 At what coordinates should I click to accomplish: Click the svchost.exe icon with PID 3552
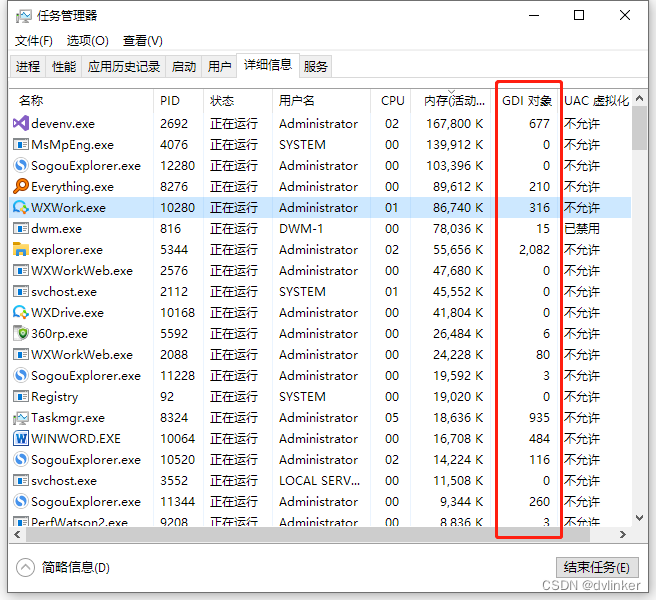click(x=20, y=480)
